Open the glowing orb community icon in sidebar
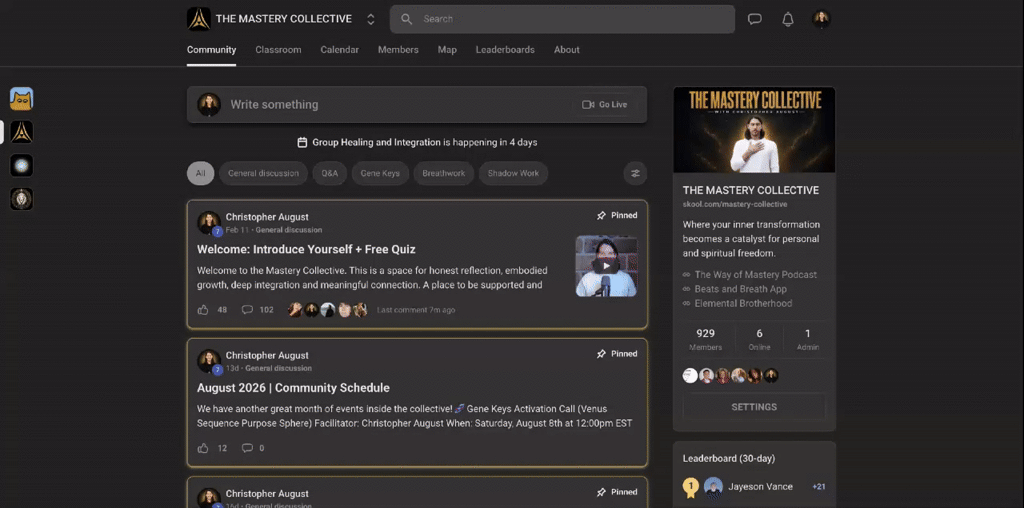Screen dimensions: 1024x508 coord(22,165)
